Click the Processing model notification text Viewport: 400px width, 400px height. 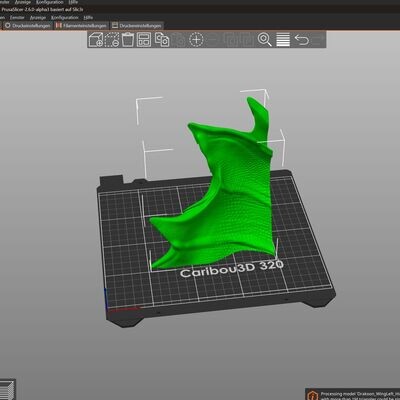tap(360, 396)
